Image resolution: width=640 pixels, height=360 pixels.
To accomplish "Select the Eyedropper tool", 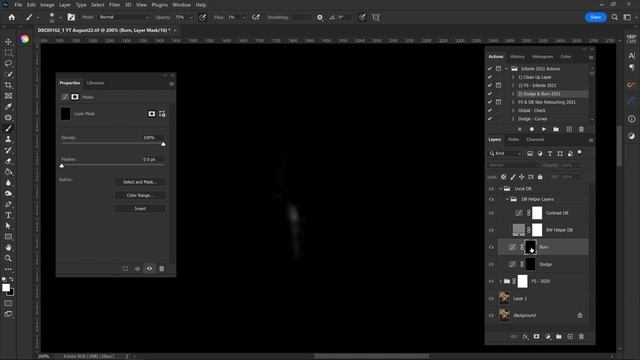I will (x=8, y=107).
